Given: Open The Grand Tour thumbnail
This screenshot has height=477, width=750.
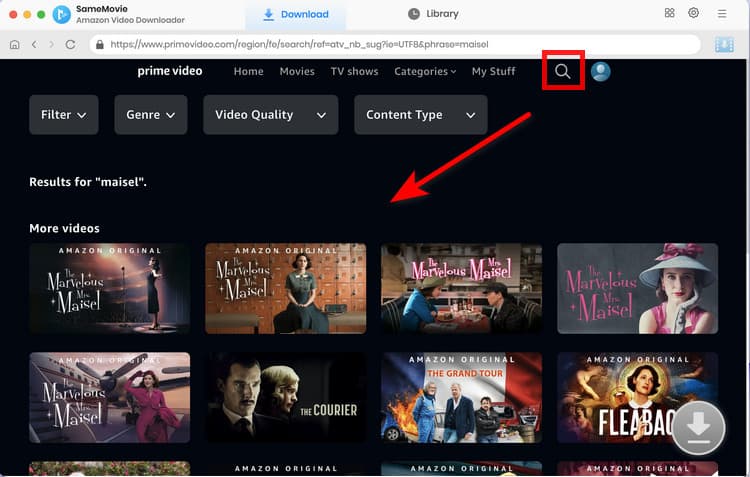Looking at the screenshot, I should [x=462, y=398].
